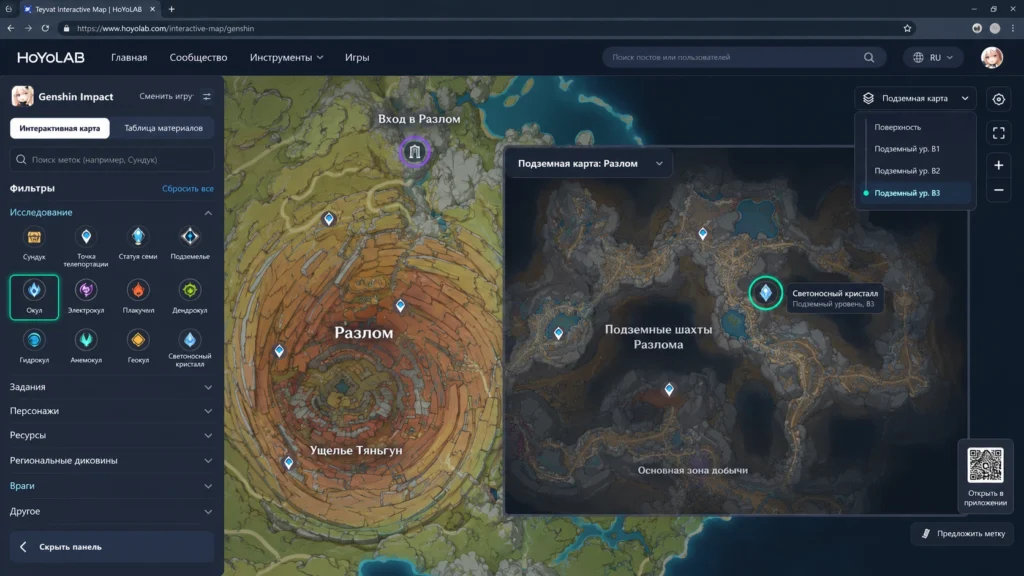Viewport: 1024px width, 576px height.
Task: Click the Вход в Разлом map marker
Action: (415, 152)
